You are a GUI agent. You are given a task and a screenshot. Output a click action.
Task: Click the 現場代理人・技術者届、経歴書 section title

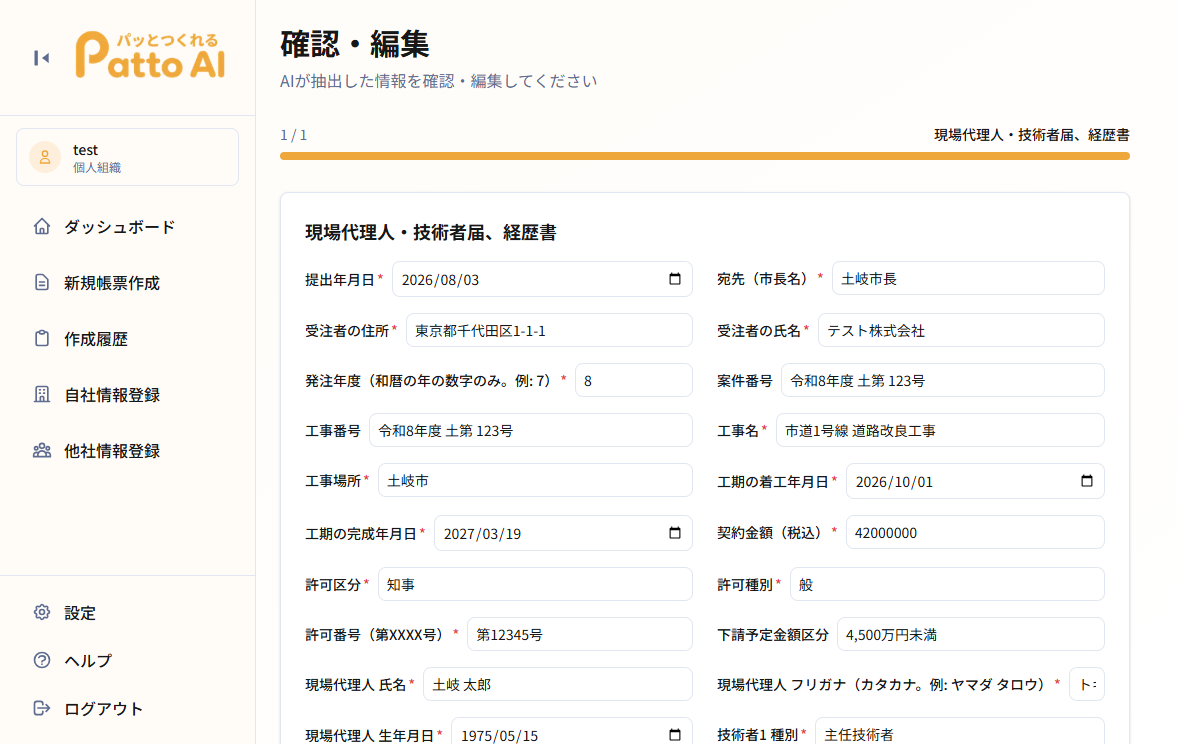coord(430,232)
